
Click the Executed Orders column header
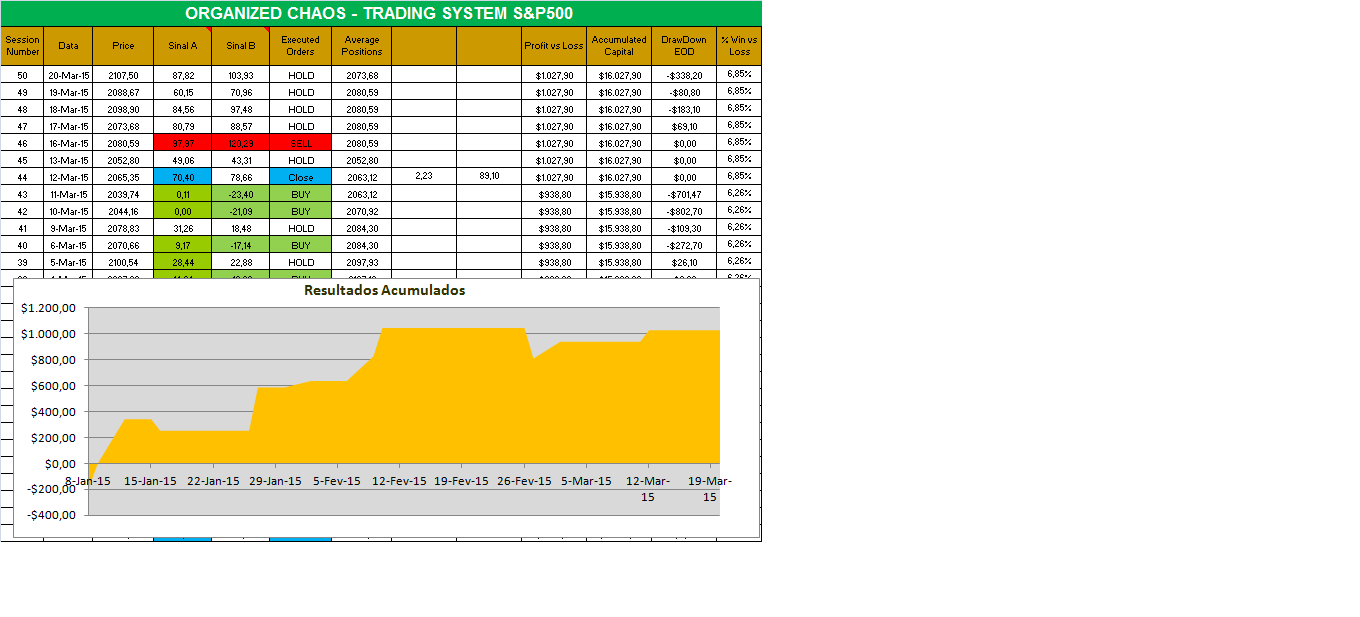pos(301,46)
